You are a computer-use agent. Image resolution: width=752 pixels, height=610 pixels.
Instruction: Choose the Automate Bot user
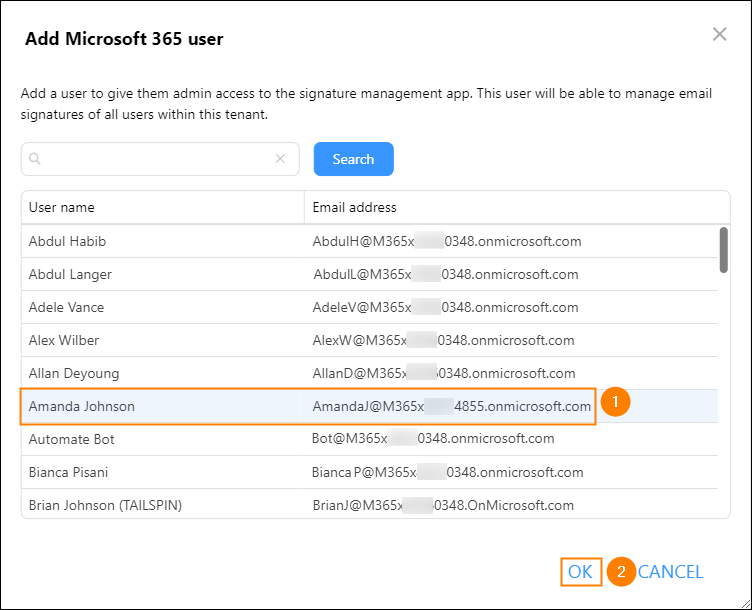coord(369,439)
